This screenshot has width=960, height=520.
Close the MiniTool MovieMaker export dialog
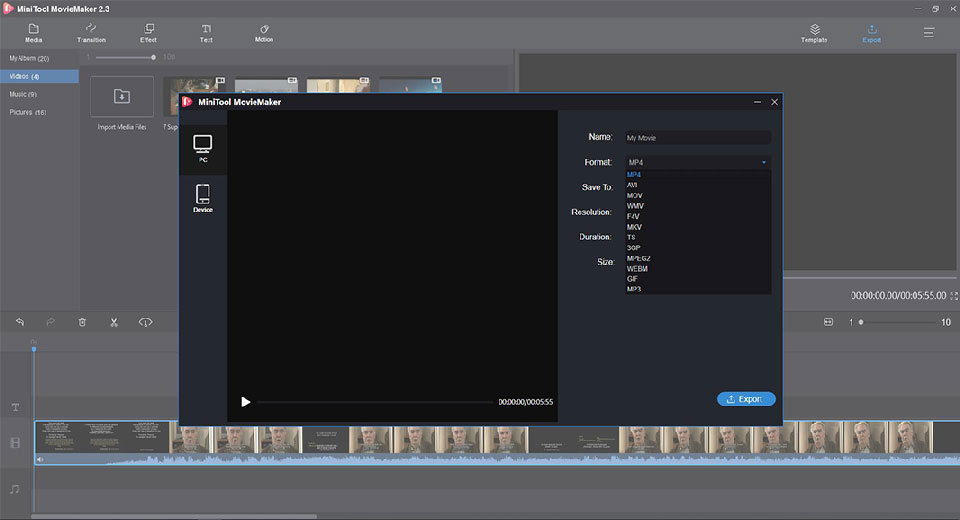[x=774, y=102]
